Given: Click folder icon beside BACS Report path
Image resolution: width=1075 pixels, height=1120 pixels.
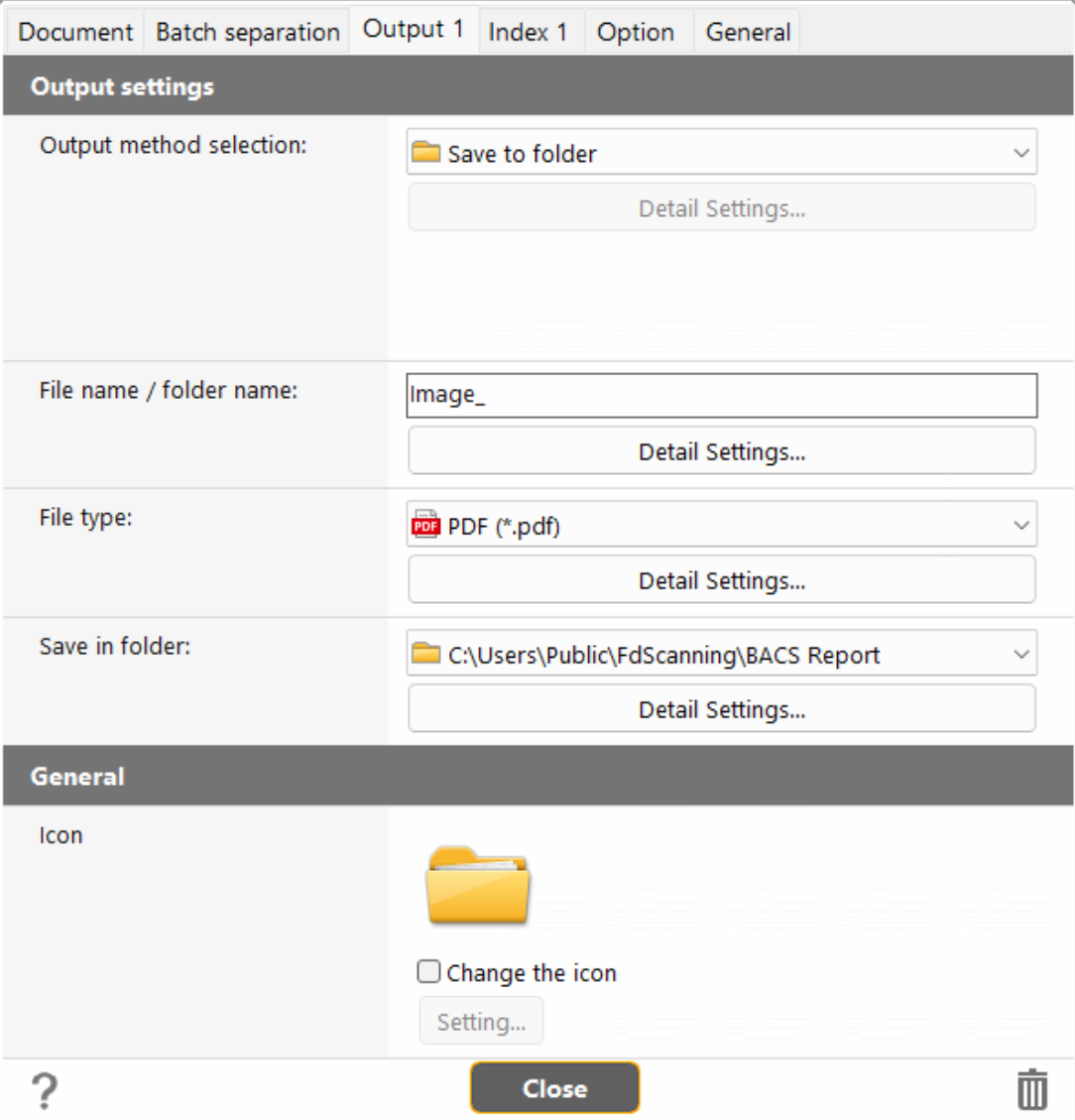Looking at the screenshot, I should (426, 653).
